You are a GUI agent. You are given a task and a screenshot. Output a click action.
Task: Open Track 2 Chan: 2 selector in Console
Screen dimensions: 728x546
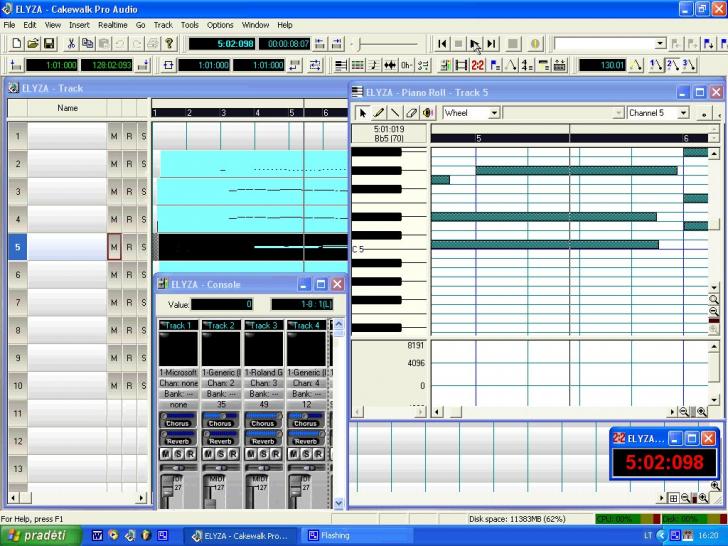(x=221, y=383)
